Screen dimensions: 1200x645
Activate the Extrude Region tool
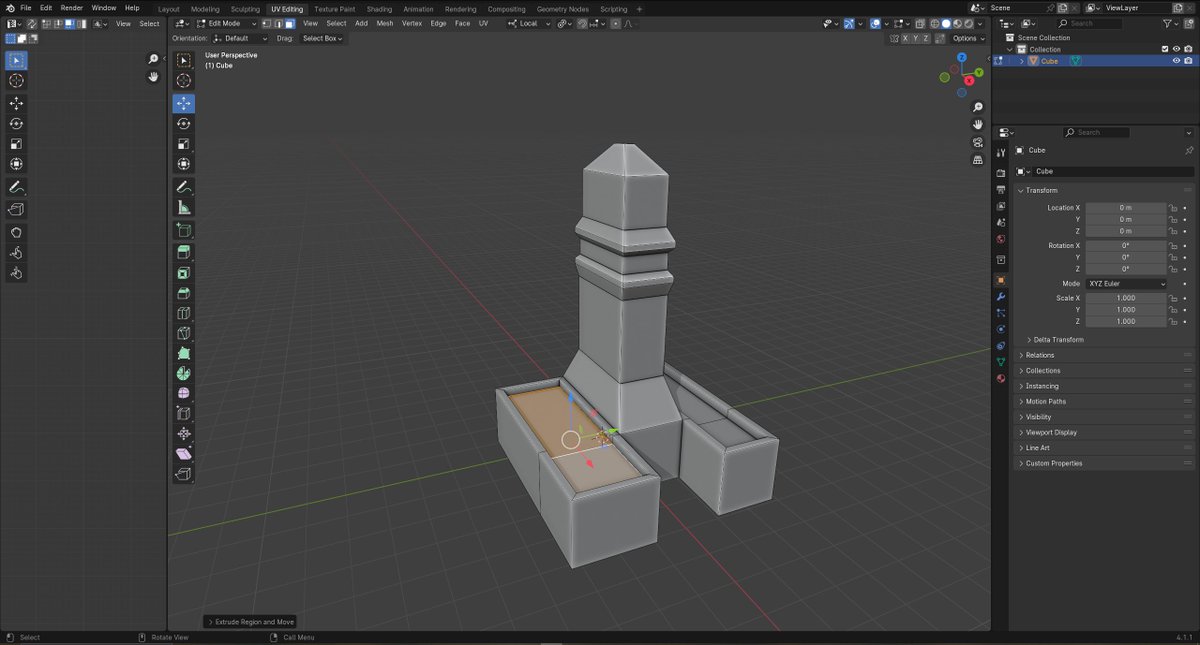184,250
